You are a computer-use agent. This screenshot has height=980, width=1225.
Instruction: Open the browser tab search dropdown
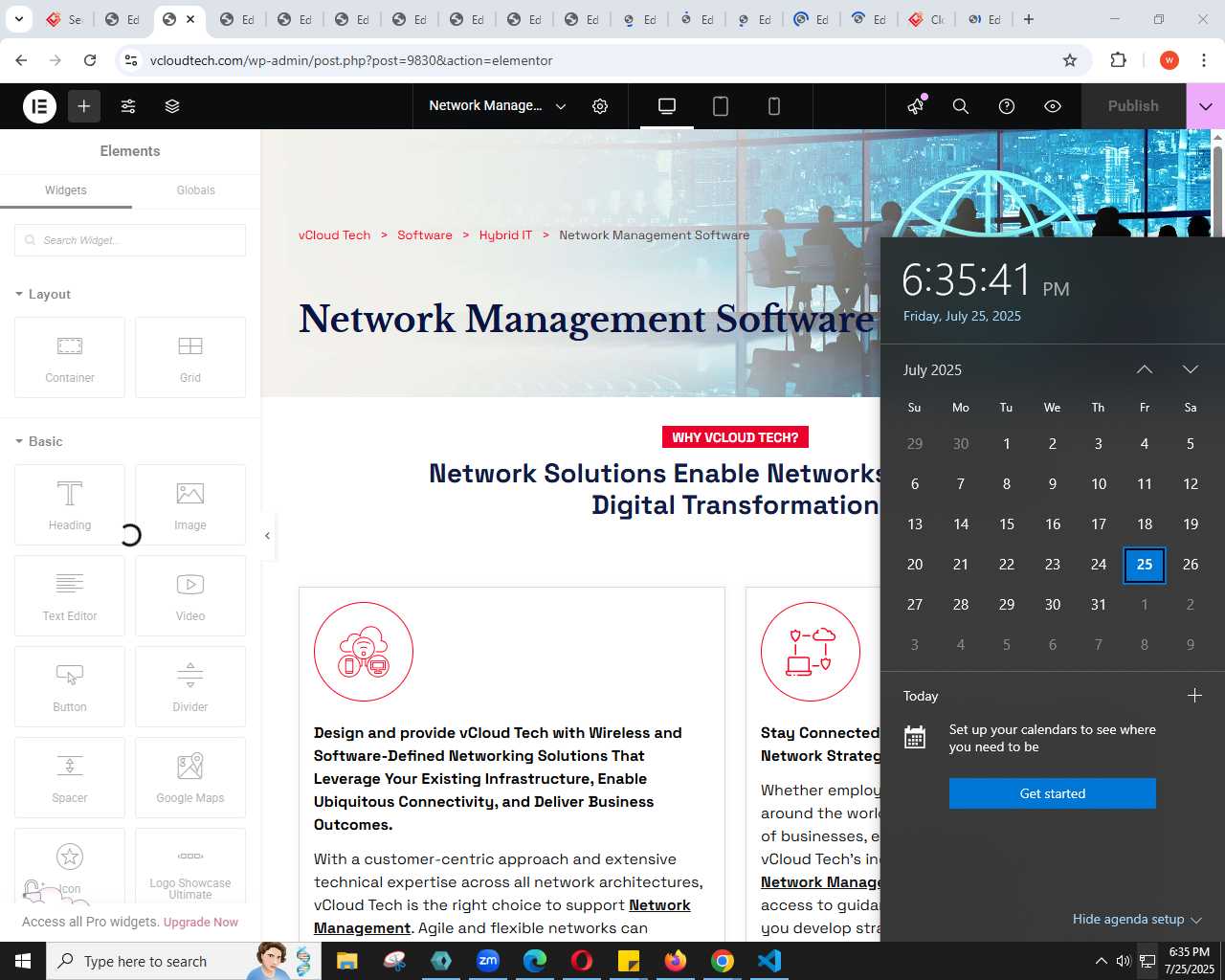click(x=19, y=19)
